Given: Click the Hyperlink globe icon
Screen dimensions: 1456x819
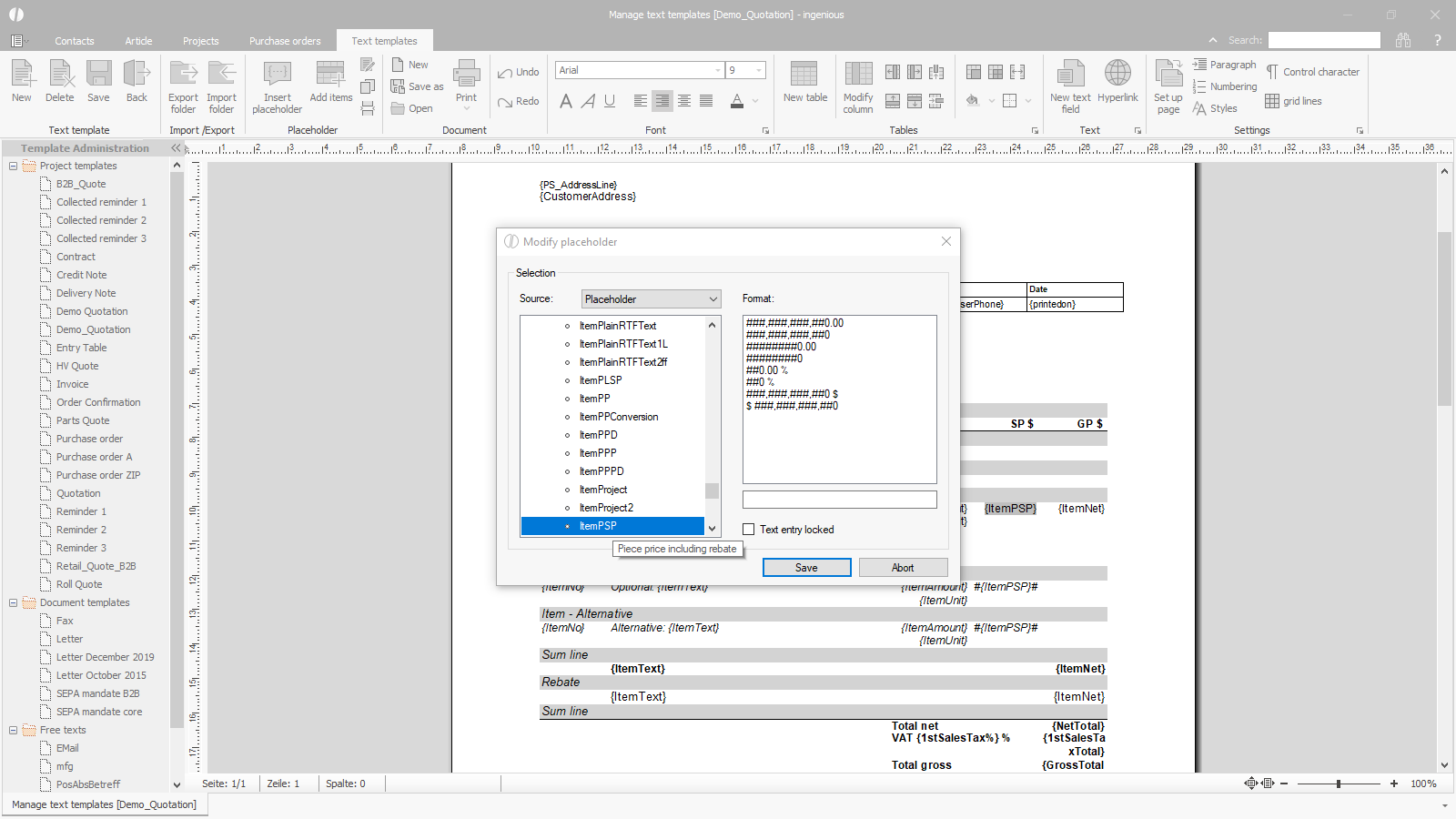Looking at the screenshot, I should coord(1117,74).
